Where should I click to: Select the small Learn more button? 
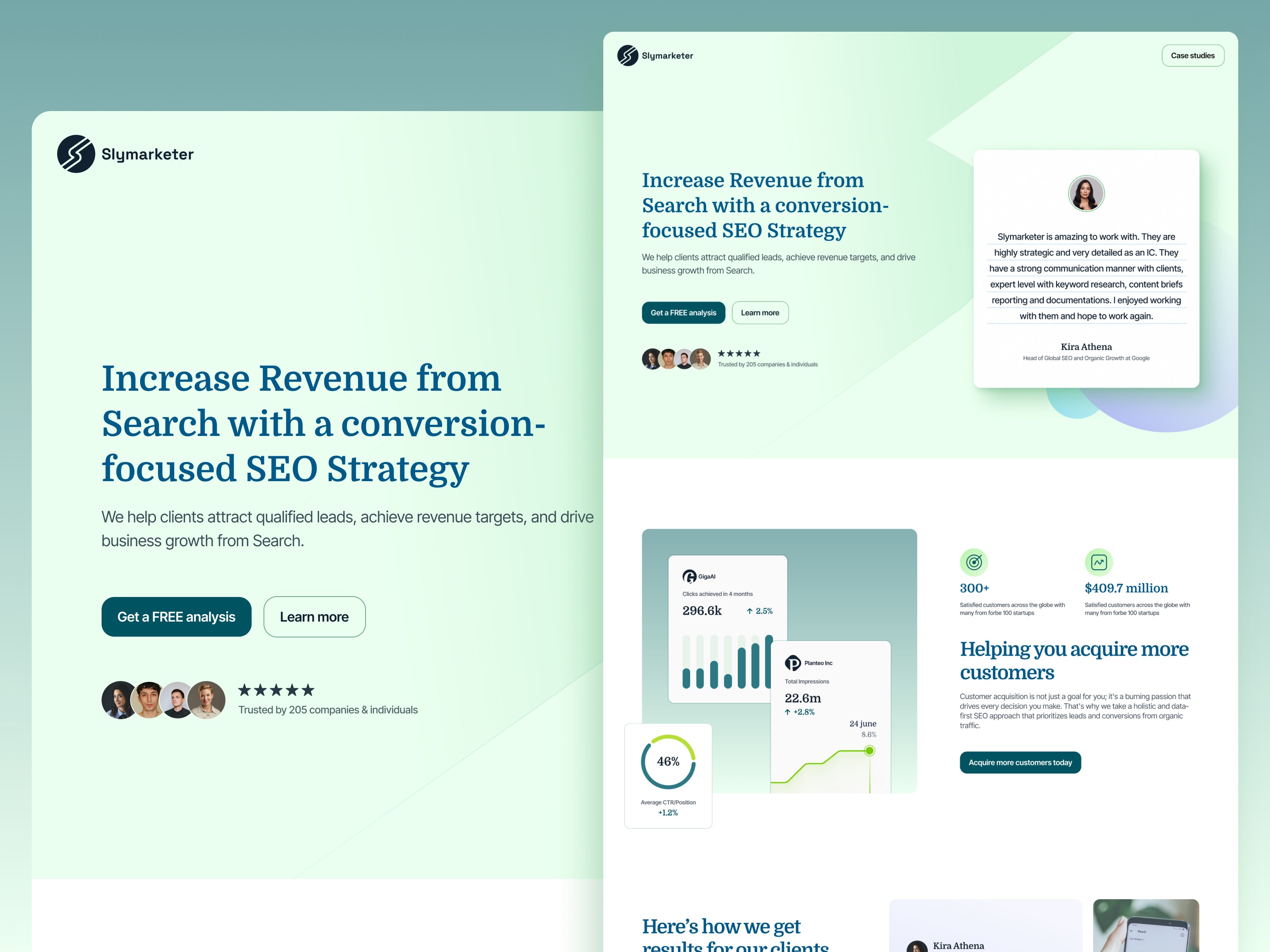(760, 313)
